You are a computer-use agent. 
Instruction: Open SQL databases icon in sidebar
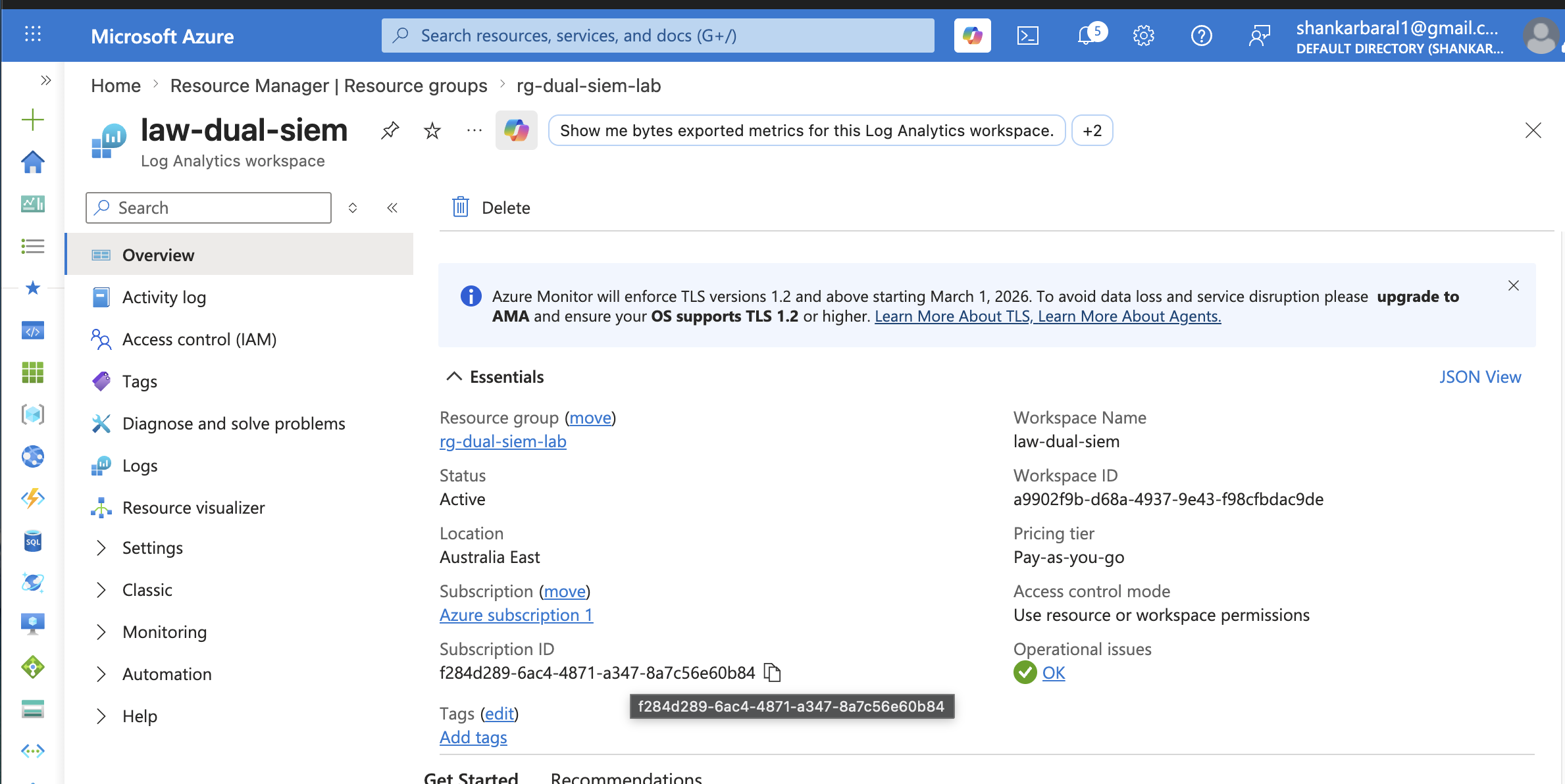tap(33, 541)
